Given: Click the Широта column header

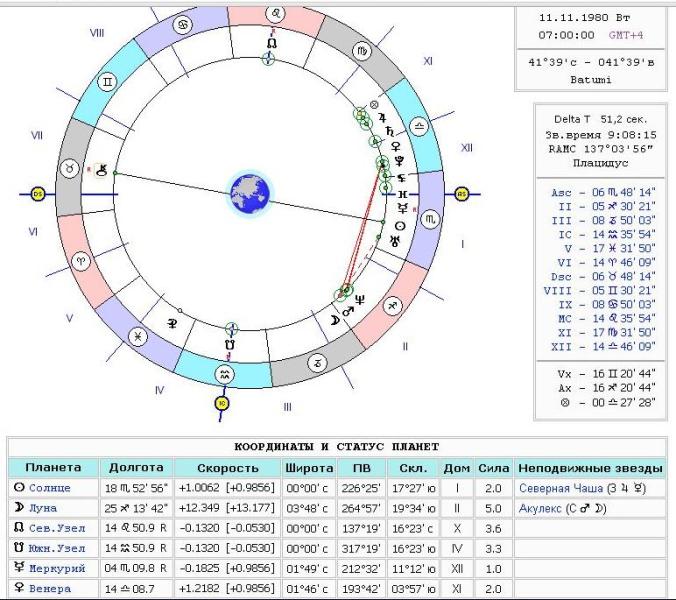Looking at the screenshot, I should tap(309, 468).
